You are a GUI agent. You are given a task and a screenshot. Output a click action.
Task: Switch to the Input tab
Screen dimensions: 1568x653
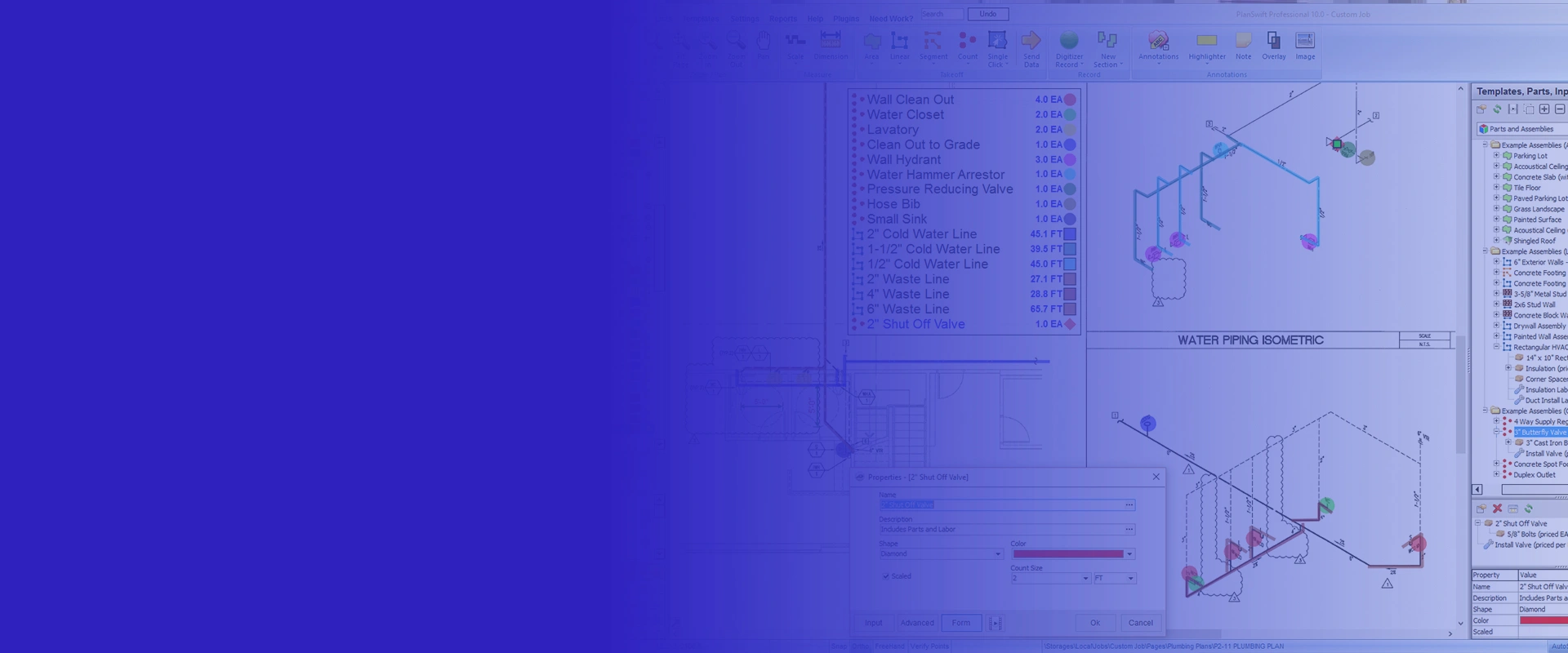pos(873,623)
